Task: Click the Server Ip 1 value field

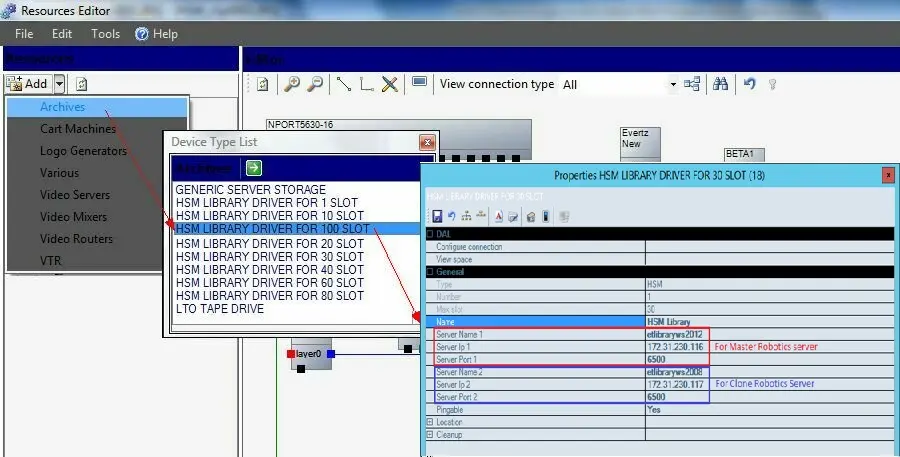Action: (x=677, y=346)
